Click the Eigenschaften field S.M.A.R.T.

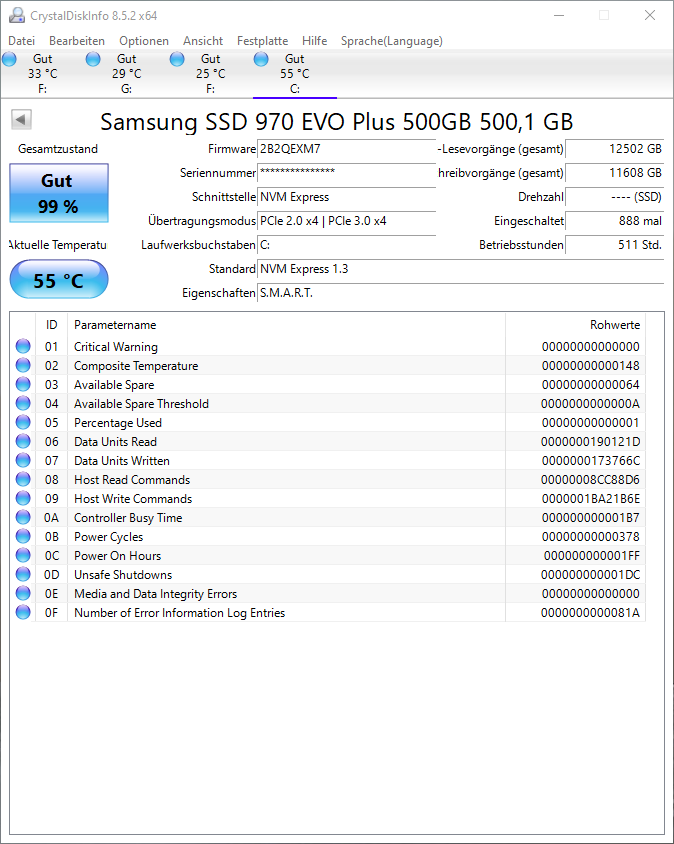[460, 293]
